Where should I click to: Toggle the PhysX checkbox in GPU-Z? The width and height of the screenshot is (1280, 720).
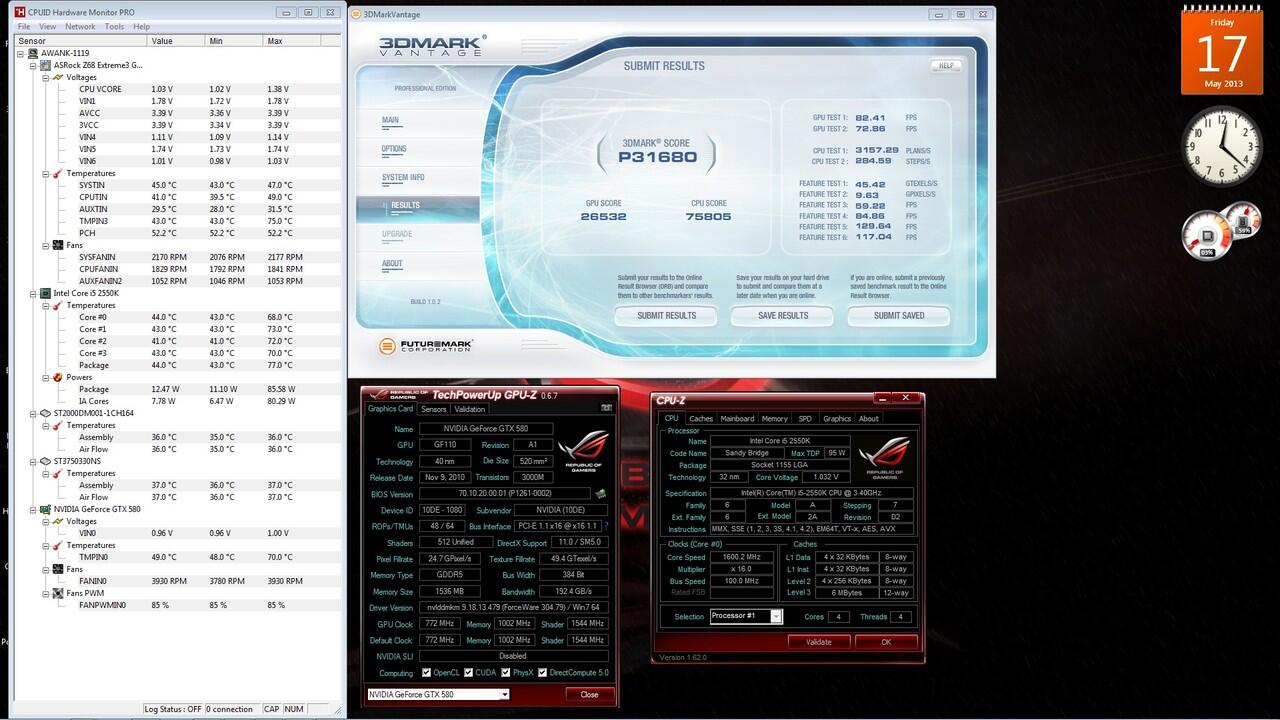[x=505, y=673]
